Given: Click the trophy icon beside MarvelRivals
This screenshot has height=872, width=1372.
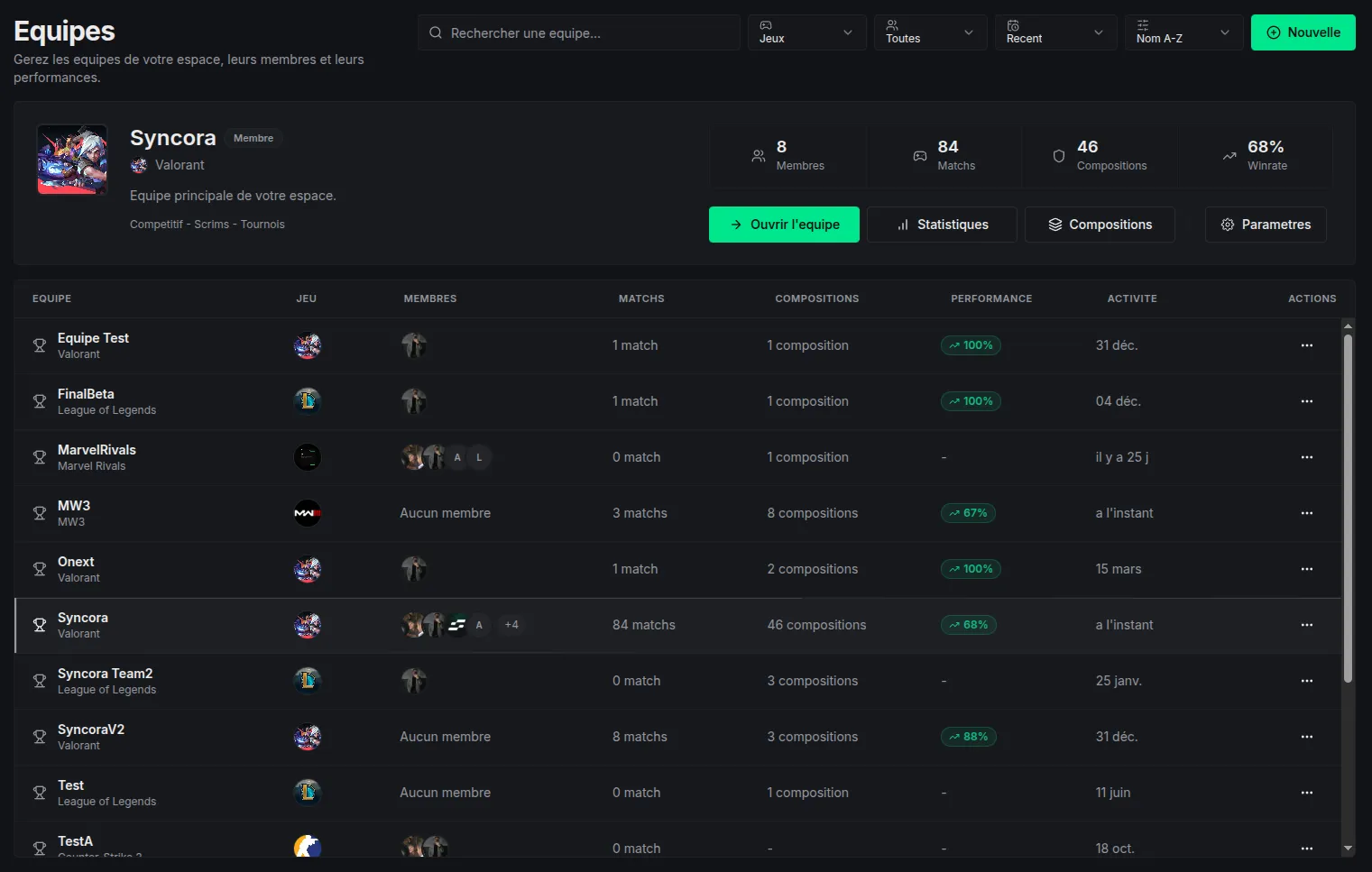Looking at the screenshot, I should 40,457.
